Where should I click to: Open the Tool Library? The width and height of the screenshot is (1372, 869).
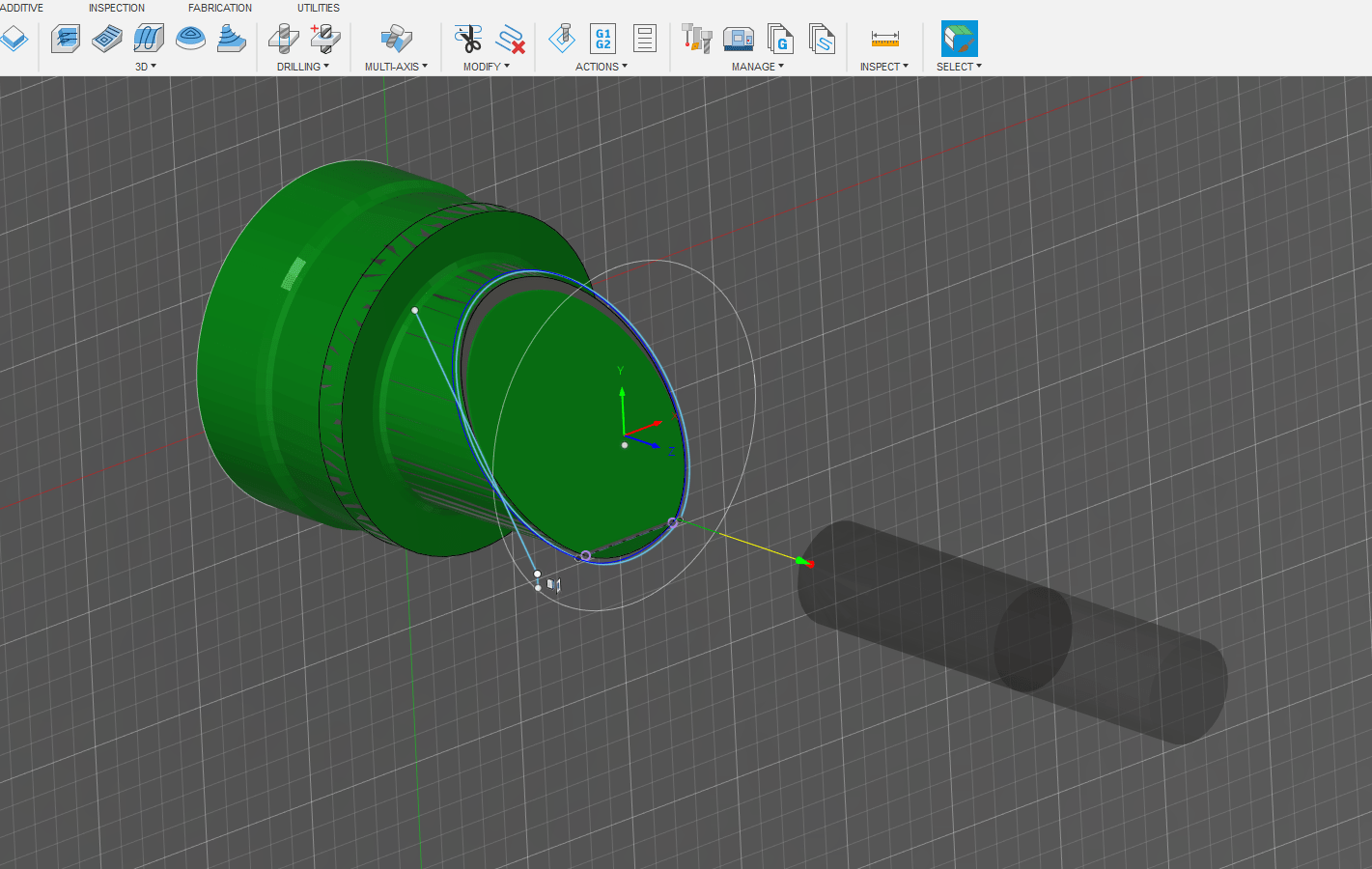[x=697, y=39]
